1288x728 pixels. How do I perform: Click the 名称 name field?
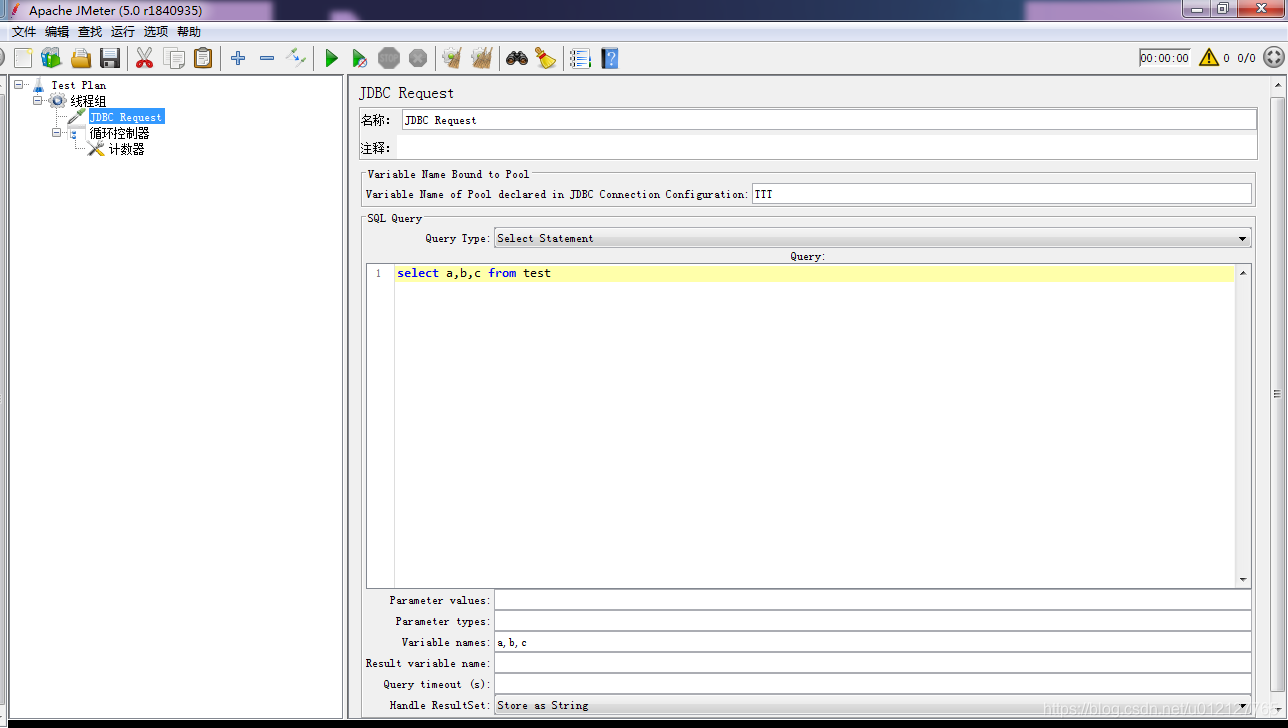tap(829, 120)
